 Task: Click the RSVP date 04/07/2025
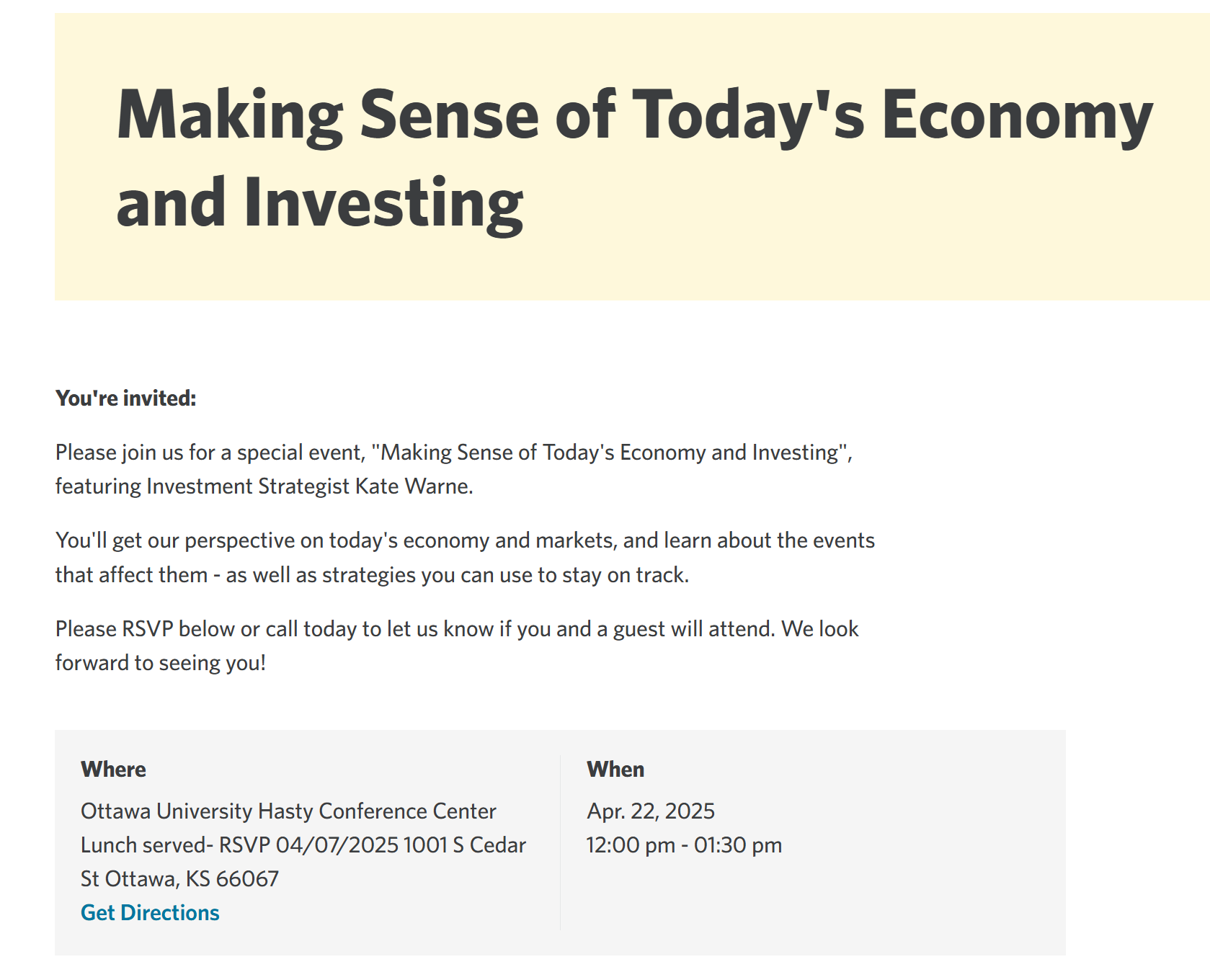click(337, 845)
